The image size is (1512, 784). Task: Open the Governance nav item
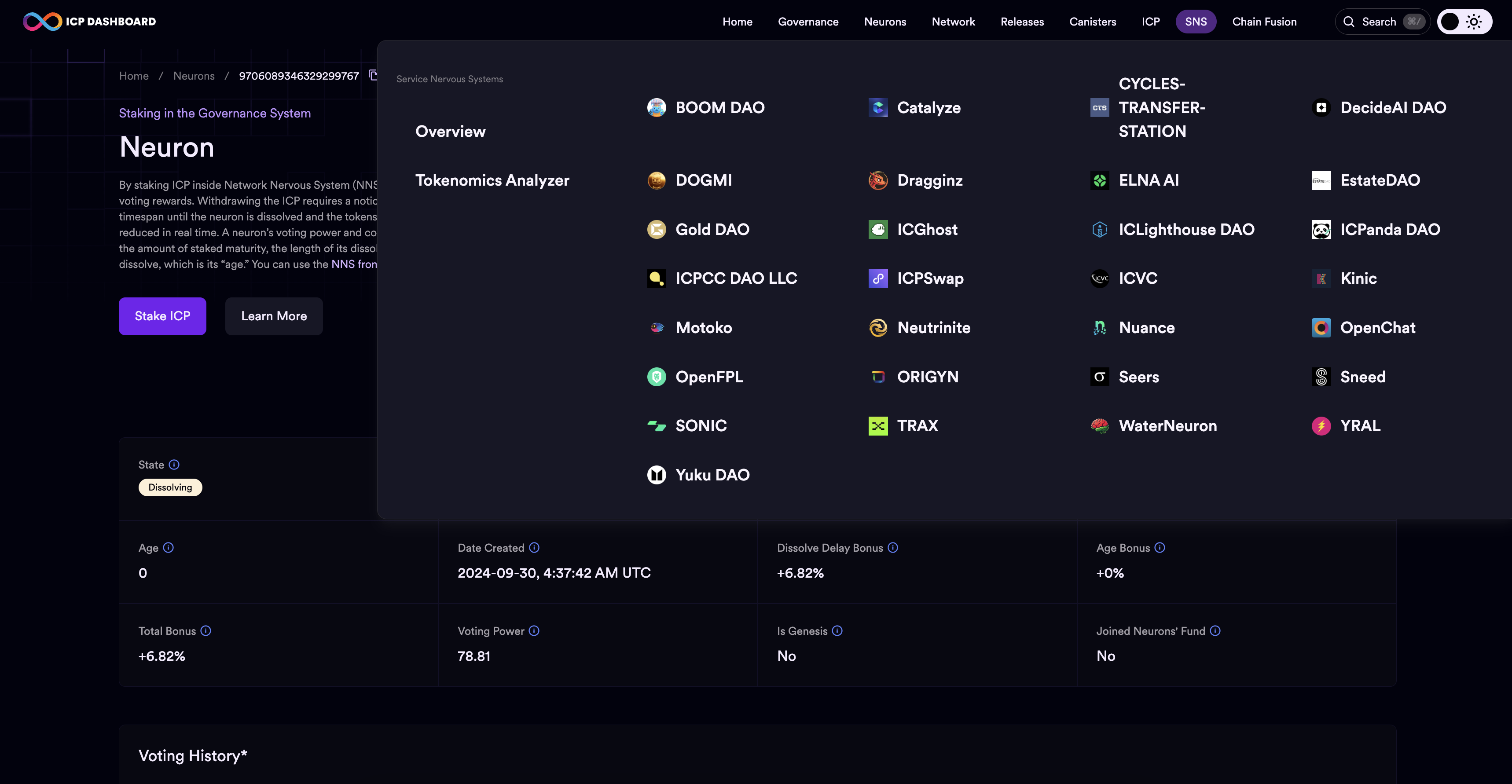click(808, 22)
